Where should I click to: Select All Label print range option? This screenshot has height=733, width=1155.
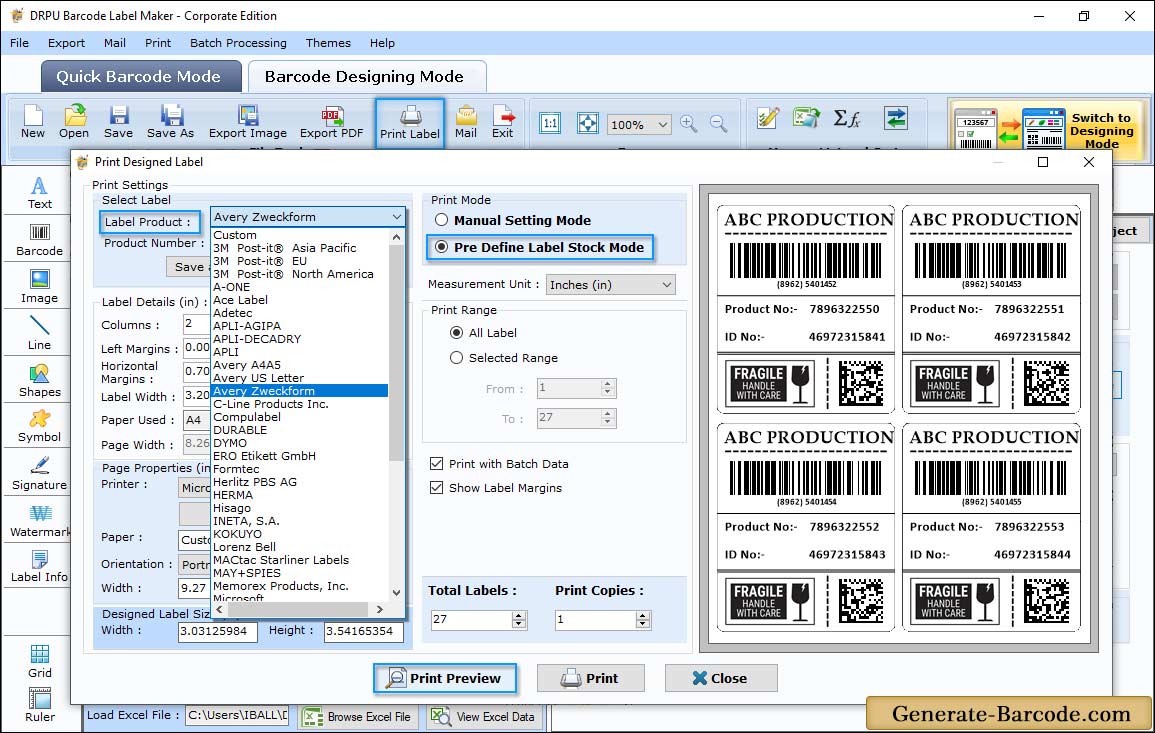click(456, 333)
